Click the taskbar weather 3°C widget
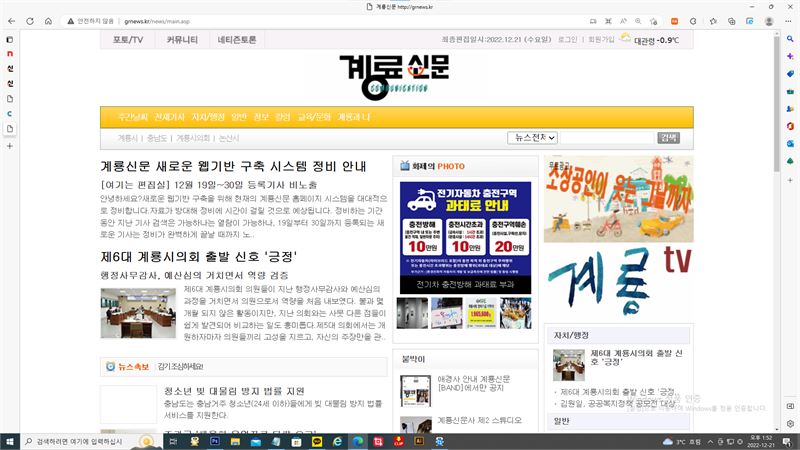 682,442
